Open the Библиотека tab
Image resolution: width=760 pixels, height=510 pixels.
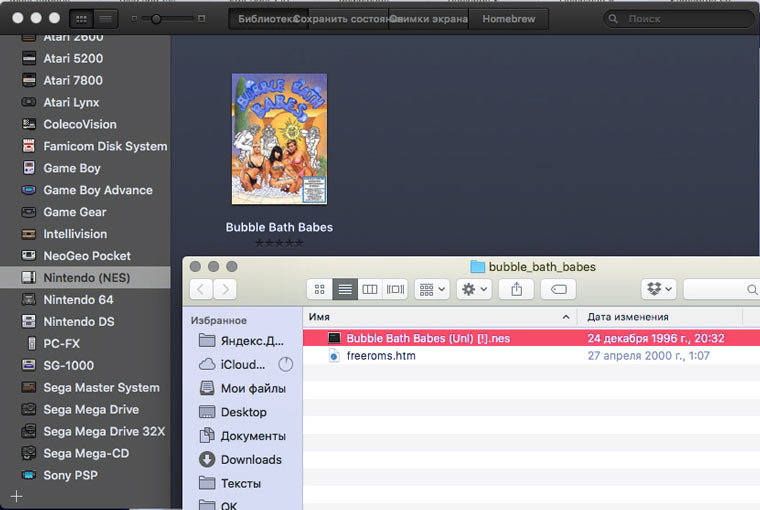[x=268, y=19]
